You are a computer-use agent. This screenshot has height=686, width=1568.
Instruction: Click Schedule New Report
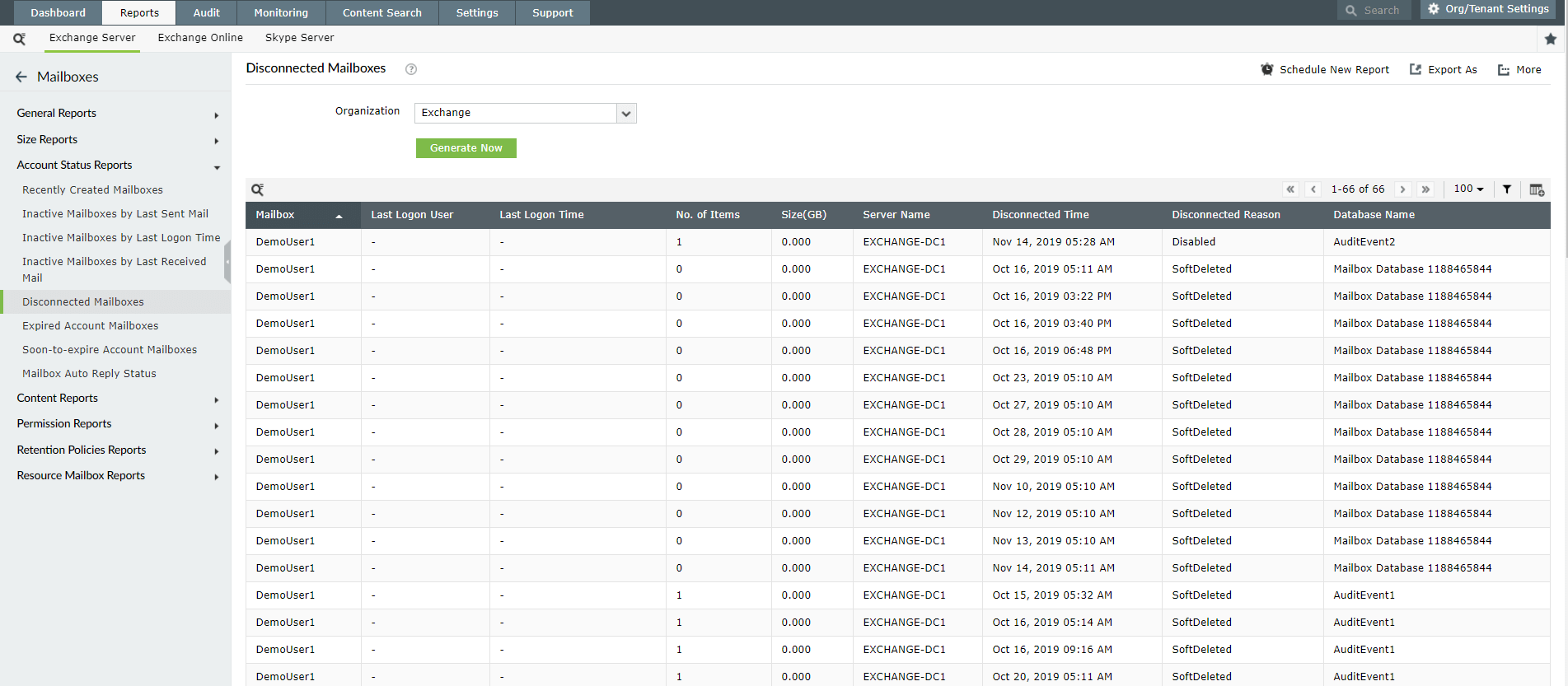tap(1325, 70)
